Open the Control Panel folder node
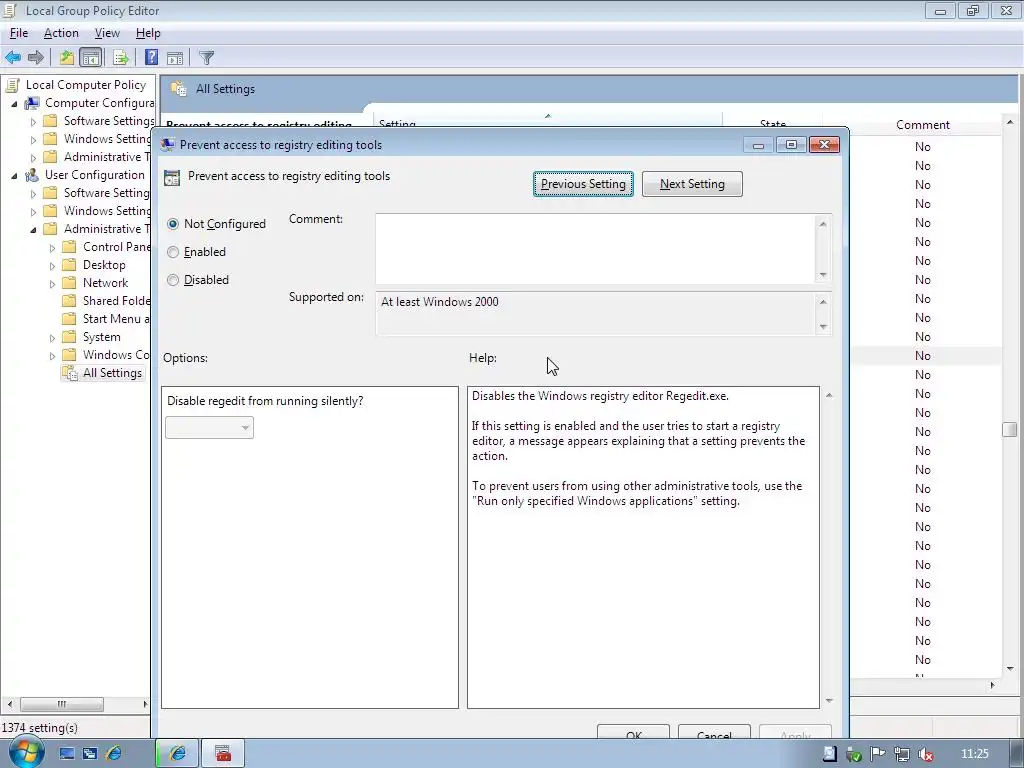The image size is (1024, 768). (116, 247)
